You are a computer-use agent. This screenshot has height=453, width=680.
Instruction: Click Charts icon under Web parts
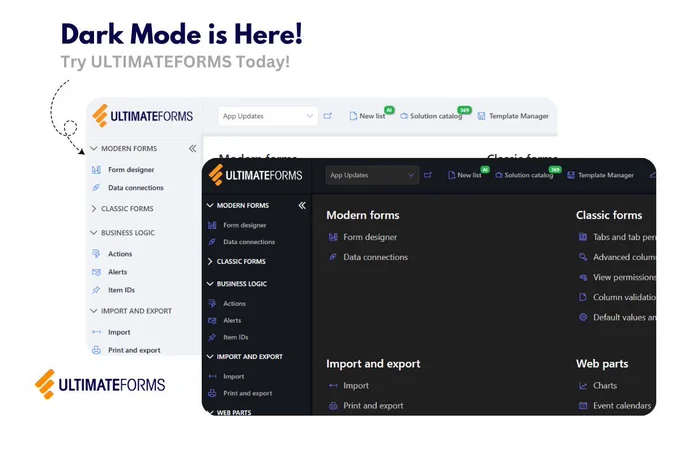pos(583,385)
